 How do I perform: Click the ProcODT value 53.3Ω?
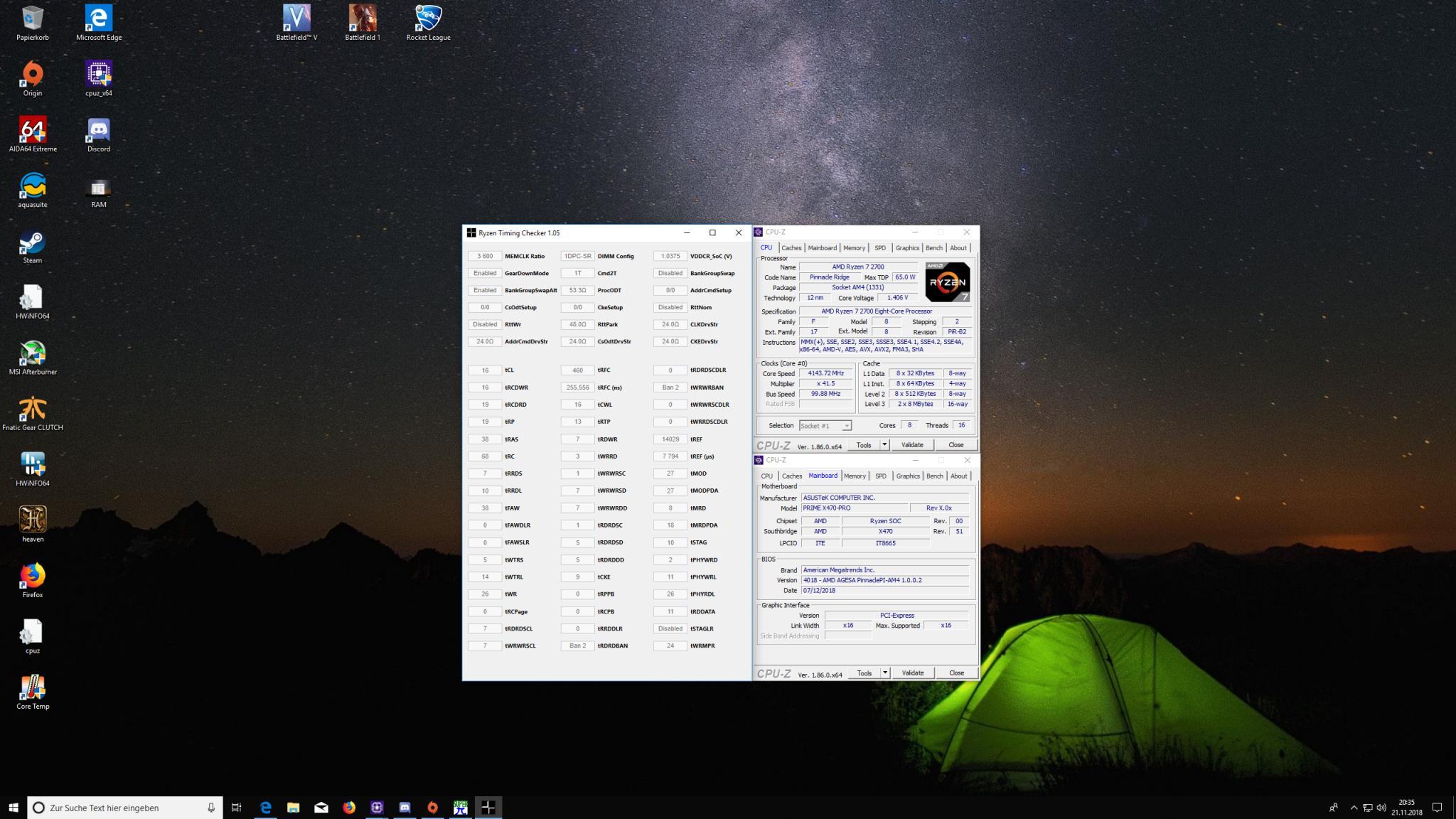click(x=577, y=290)
